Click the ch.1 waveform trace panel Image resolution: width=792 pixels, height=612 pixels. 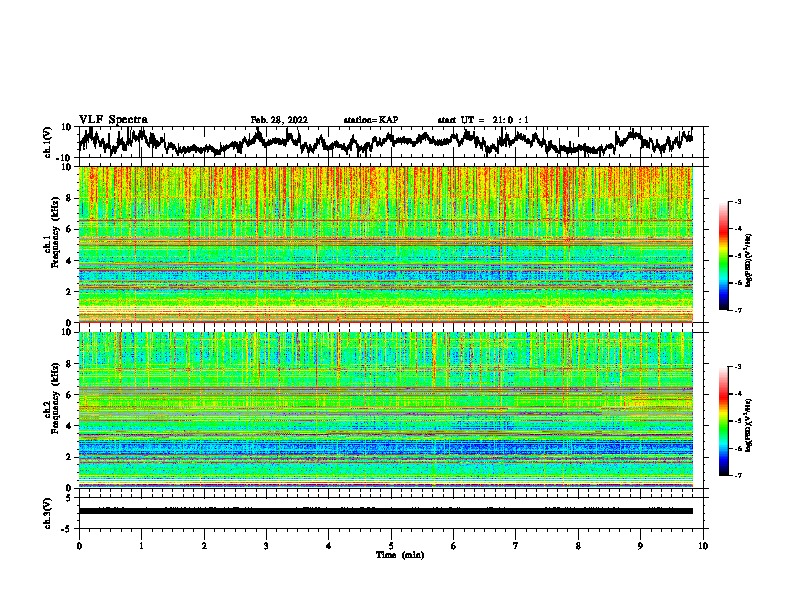pyautogui.click(x=391, y=142)
